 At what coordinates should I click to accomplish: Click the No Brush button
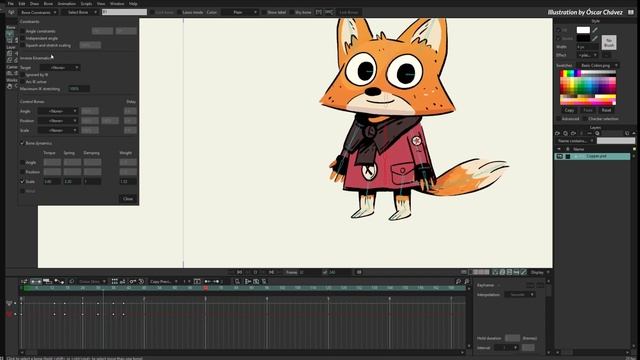point(609,42)
